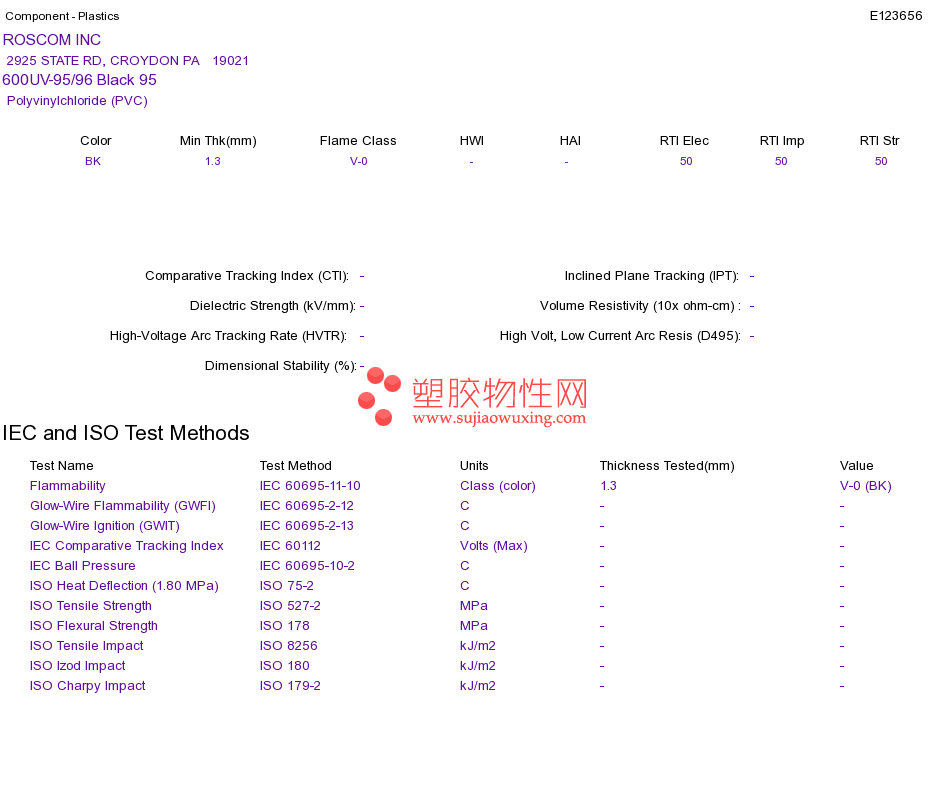Screen dimensions: 950x800
Task: Click the Volume Resistivity (10x ohm-cm) label
Action: 640,305
